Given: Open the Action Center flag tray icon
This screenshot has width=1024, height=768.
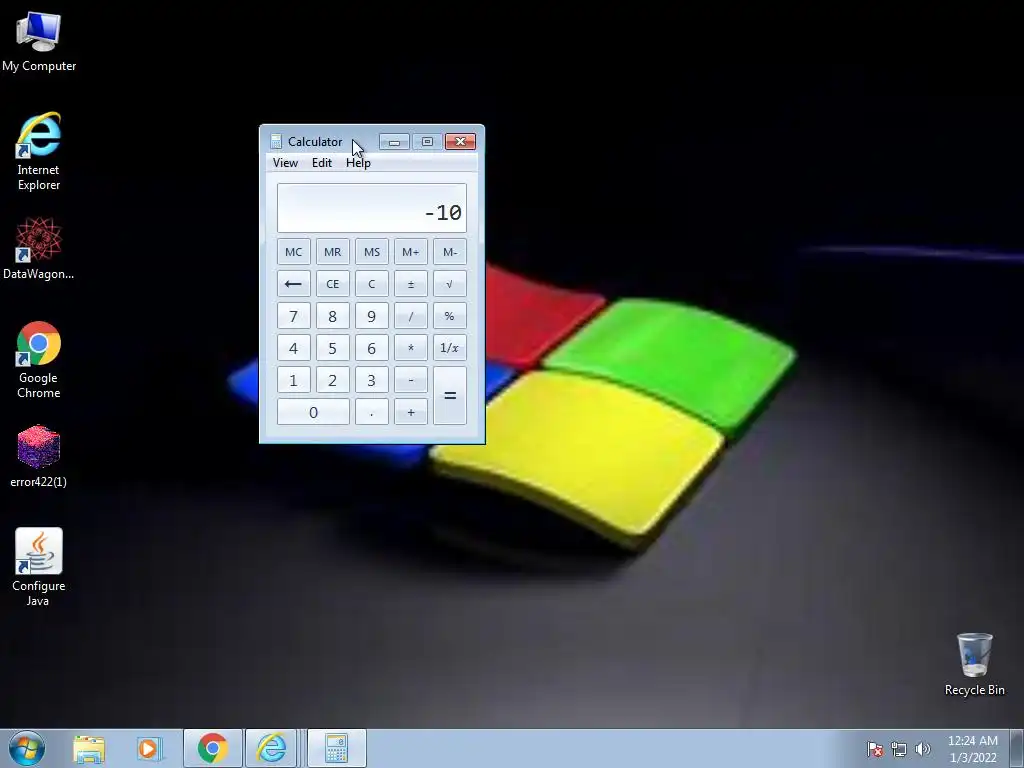Looking at the screenshot, I should click(x=875, y=748).
